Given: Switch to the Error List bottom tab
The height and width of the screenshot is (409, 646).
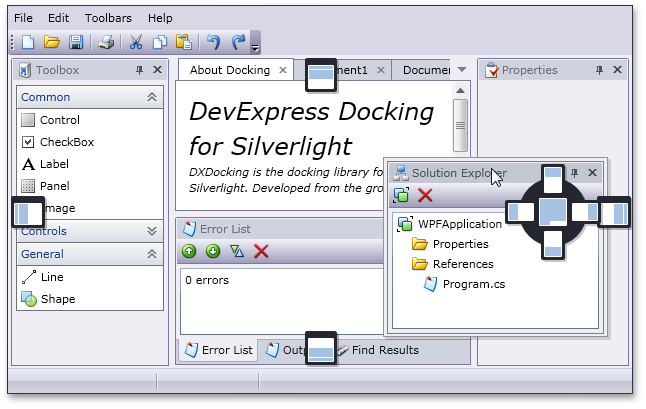Looking at the screenshot, I should (219, 350).
